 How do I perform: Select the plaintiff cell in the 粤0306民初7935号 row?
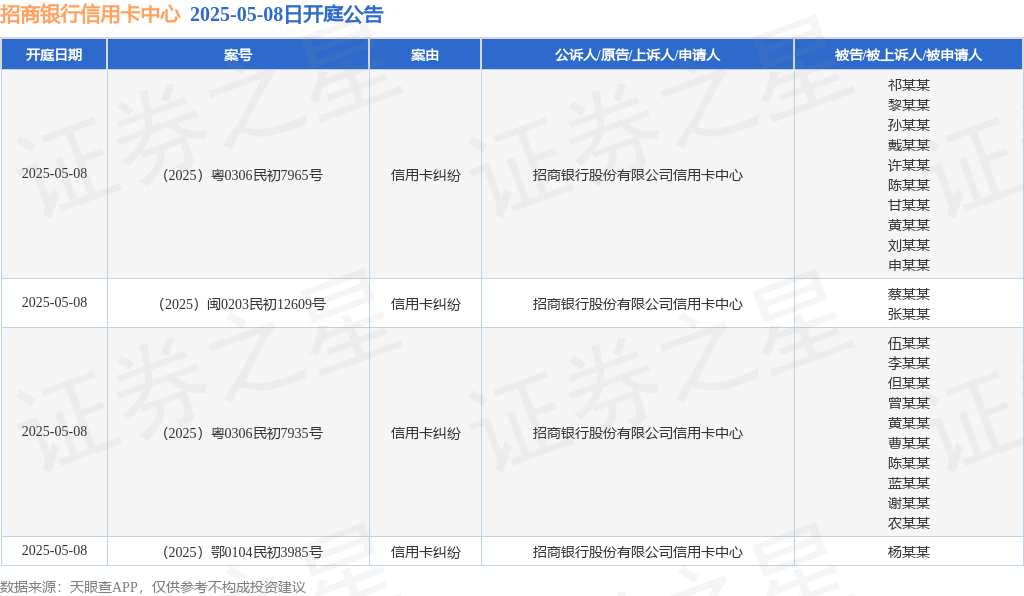[637, 433]
